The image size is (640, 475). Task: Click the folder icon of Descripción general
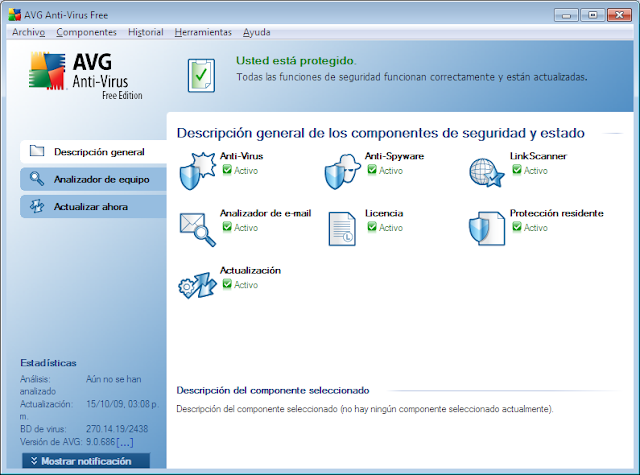click(x=37, y=151)
